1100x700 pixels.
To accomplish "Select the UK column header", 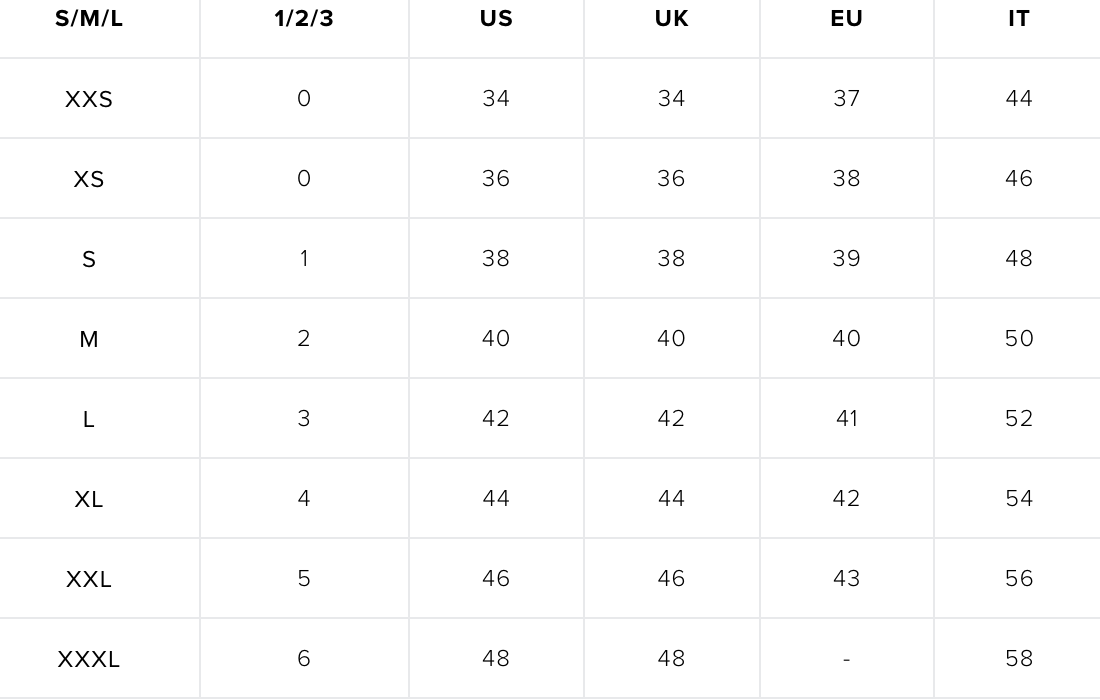I will click(671, 19).
